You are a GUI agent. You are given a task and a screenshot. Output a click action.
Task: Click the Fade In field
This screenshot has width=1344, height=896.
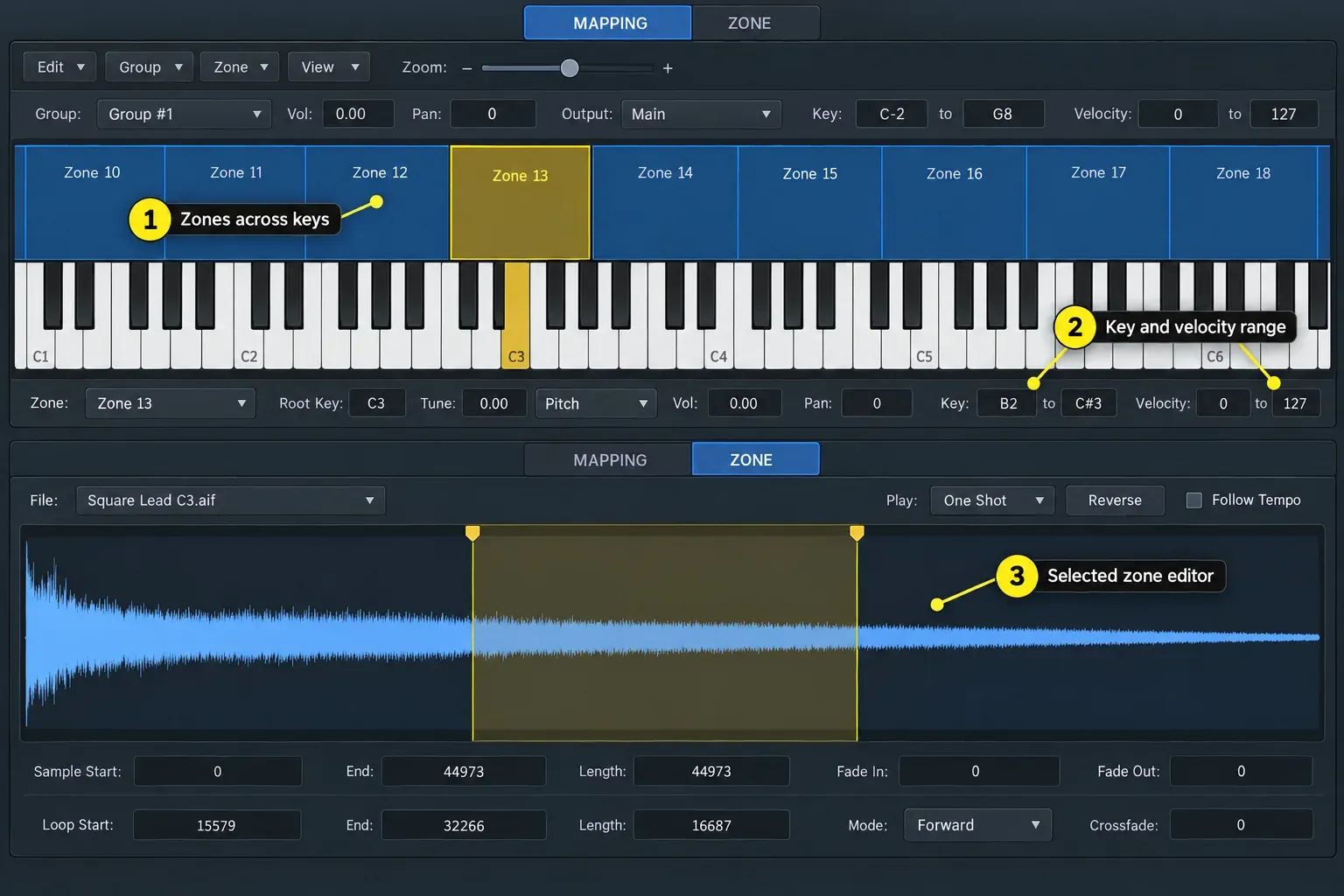coord(978,772)
